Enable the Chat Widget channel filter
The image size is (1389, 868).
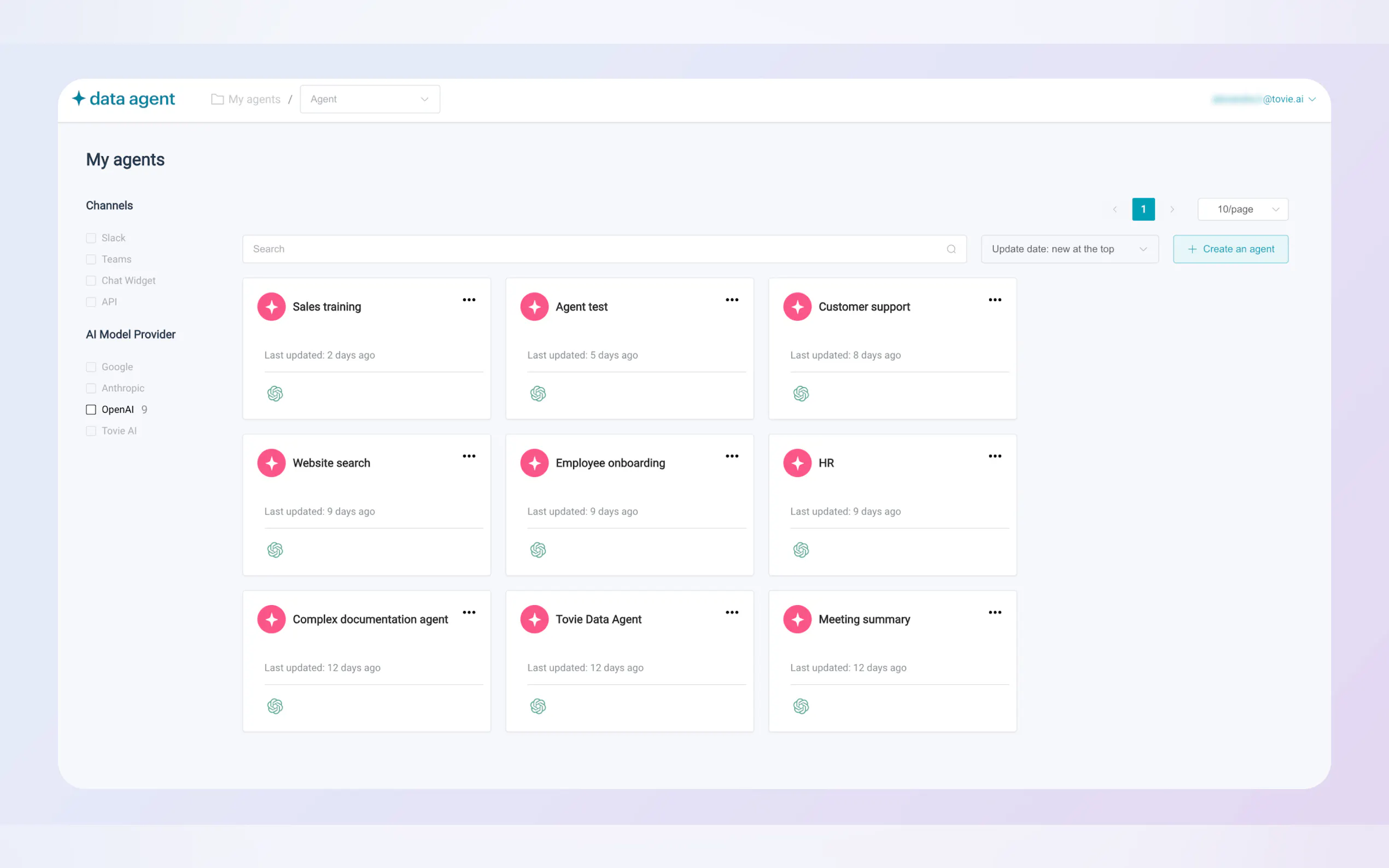point(91,281)
